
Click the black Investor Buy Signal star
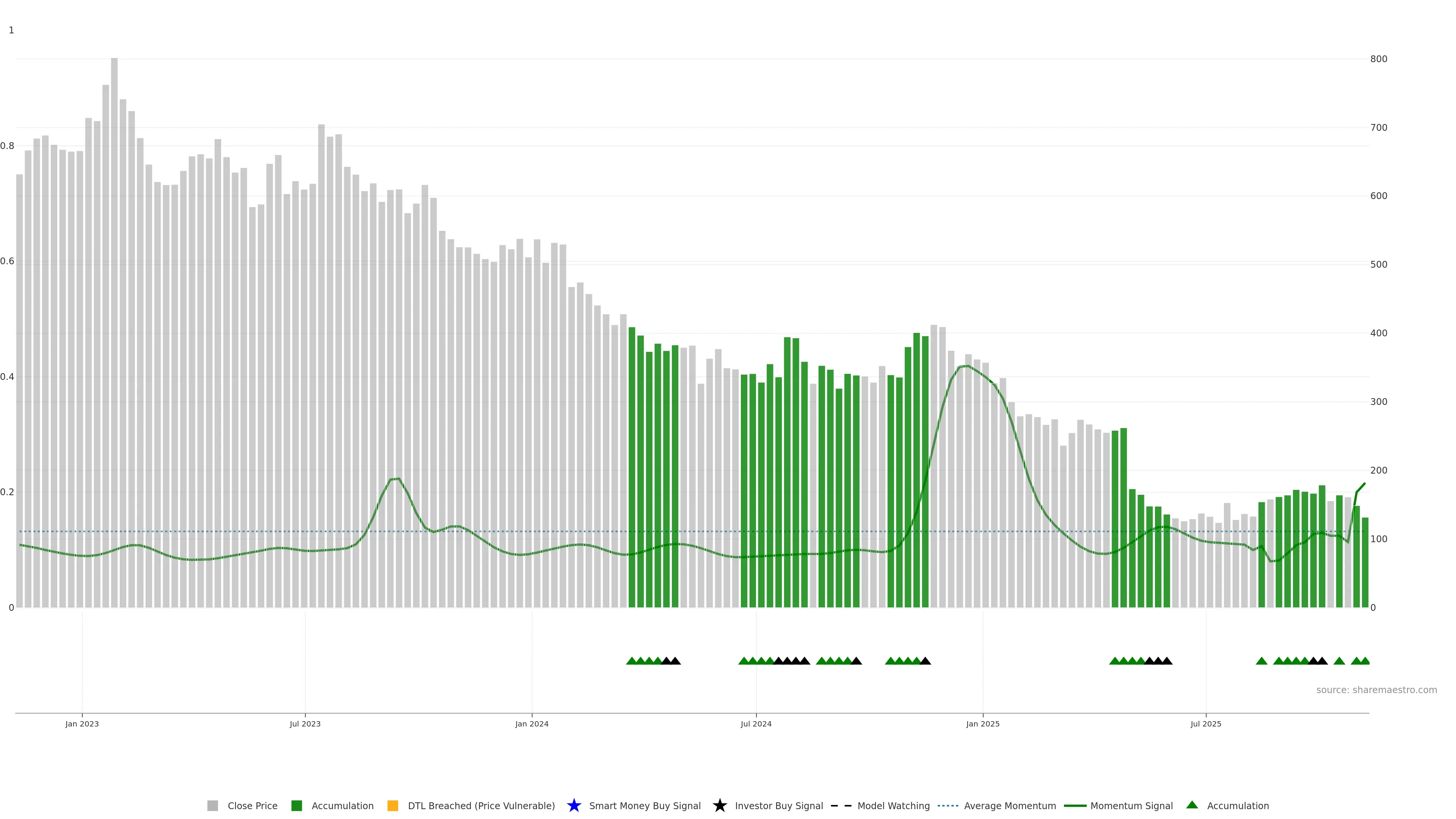(720, 806)
